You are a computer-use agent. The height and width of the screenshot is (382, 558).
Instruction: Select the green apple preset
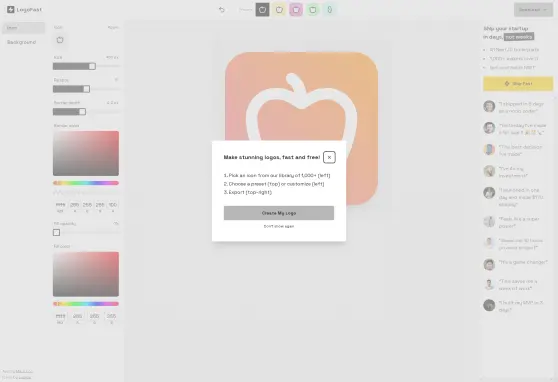coord(313,10)
